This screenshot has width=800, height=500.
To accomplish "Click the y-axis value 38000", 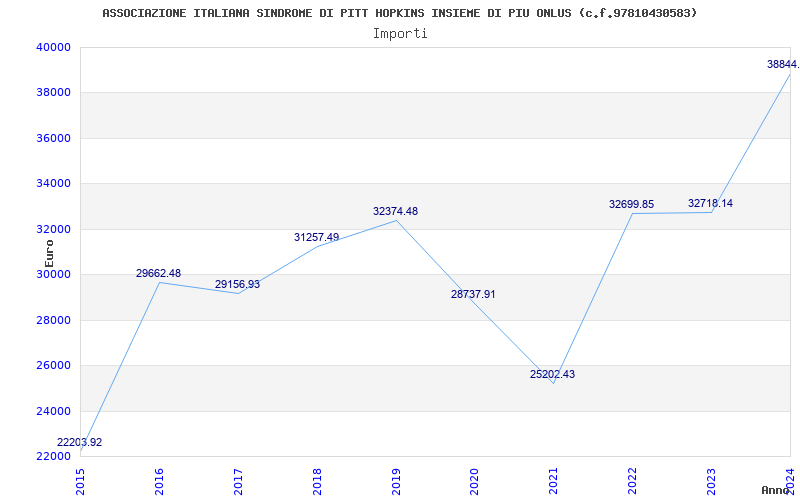I will pyautogui.click(x=53, y=93).
